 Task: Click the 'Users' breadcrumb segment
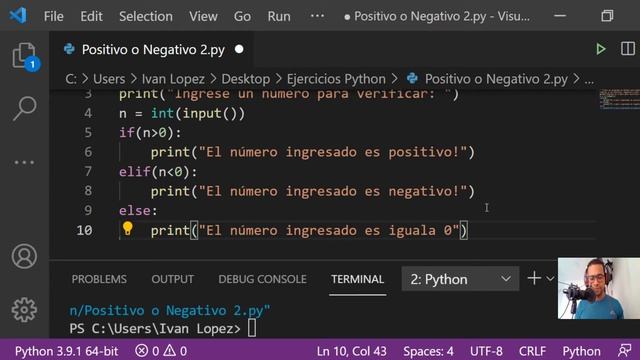109,79
